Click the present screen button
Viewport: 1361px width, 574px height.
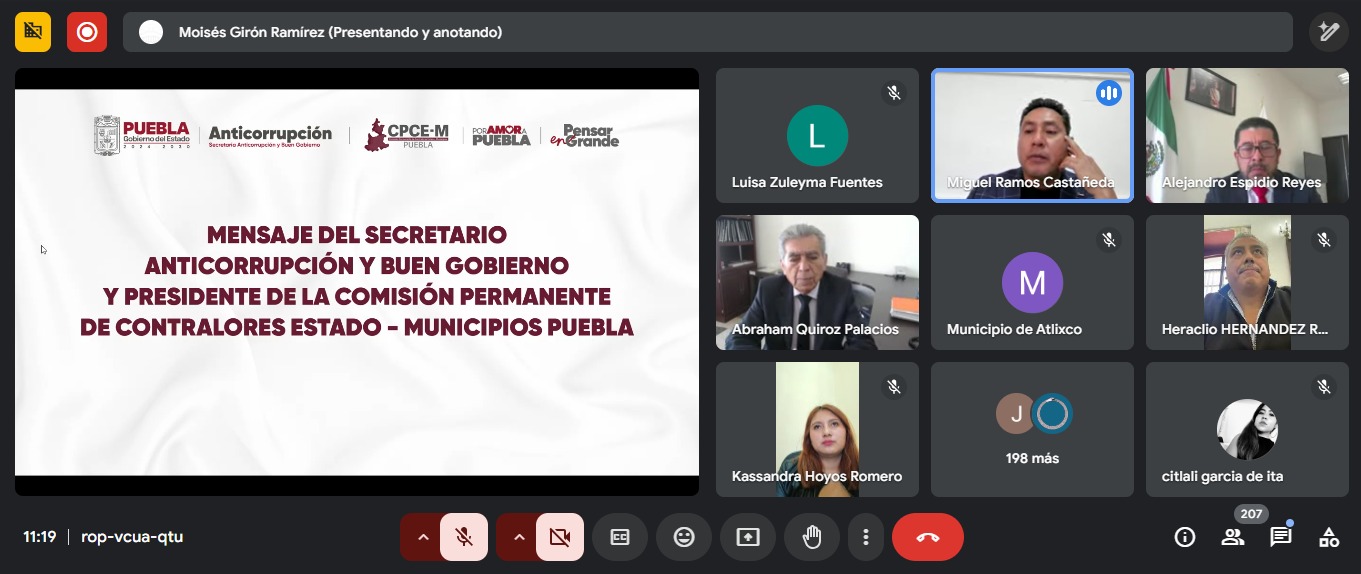[748, 537]
